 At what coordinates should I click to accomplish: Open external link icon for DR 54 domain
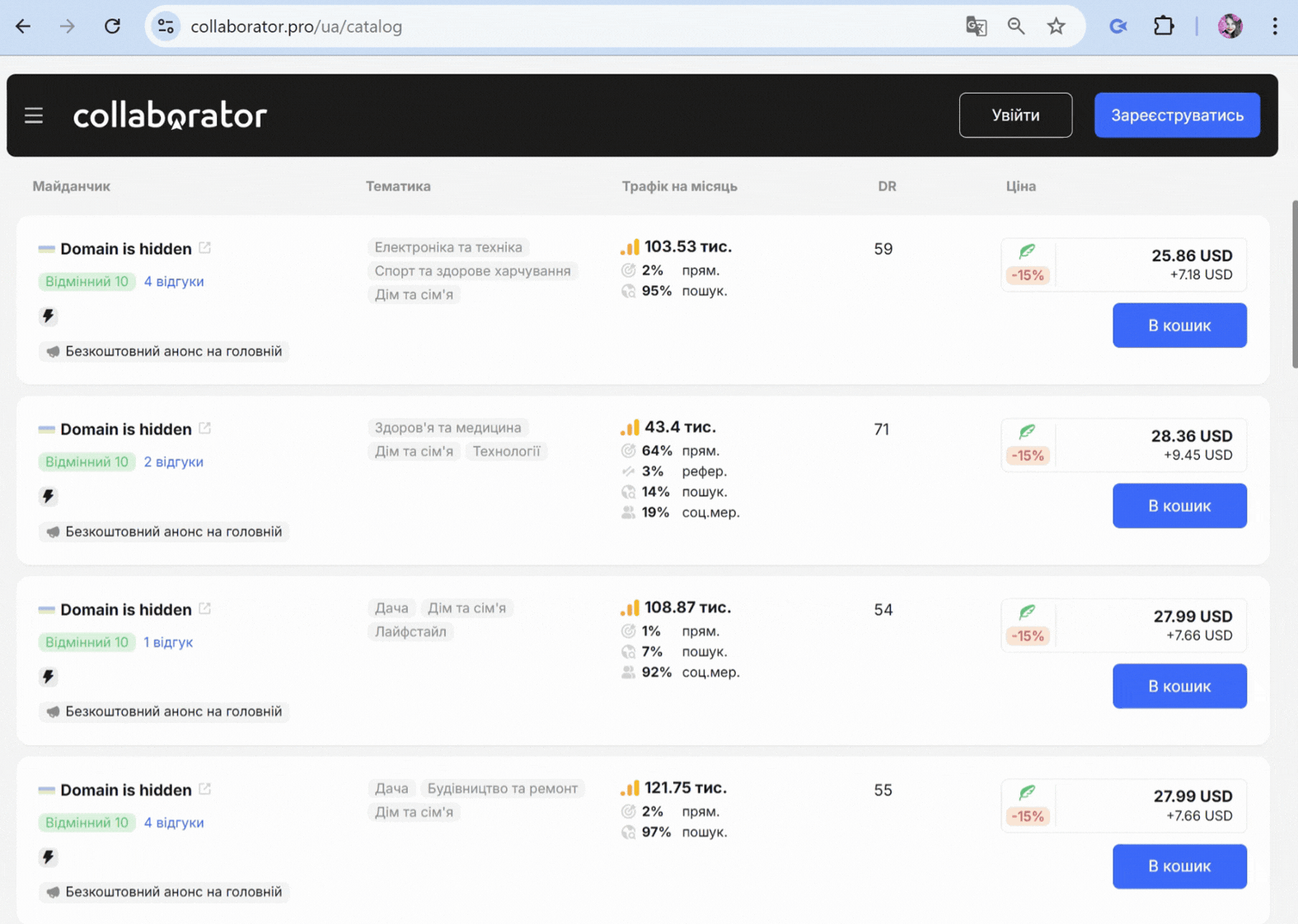[x=205, y=608]
